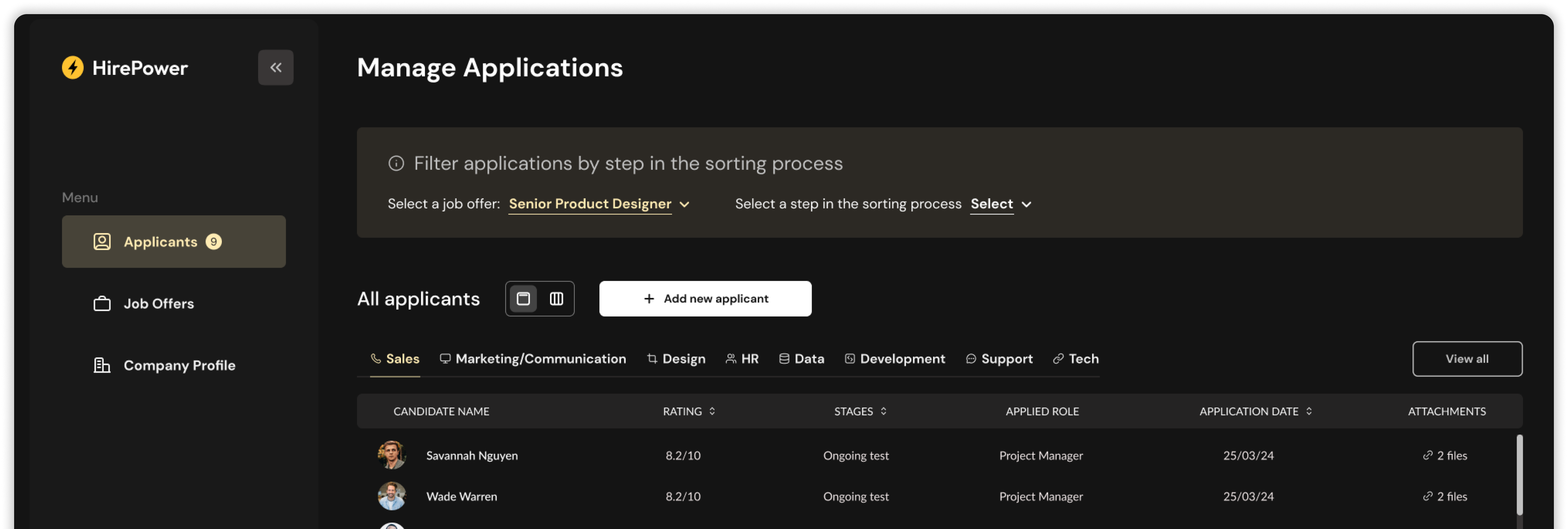The image size is (1568, 529).
Task: Click the chat icon on Support tab
Action: (x=971, y=359)
